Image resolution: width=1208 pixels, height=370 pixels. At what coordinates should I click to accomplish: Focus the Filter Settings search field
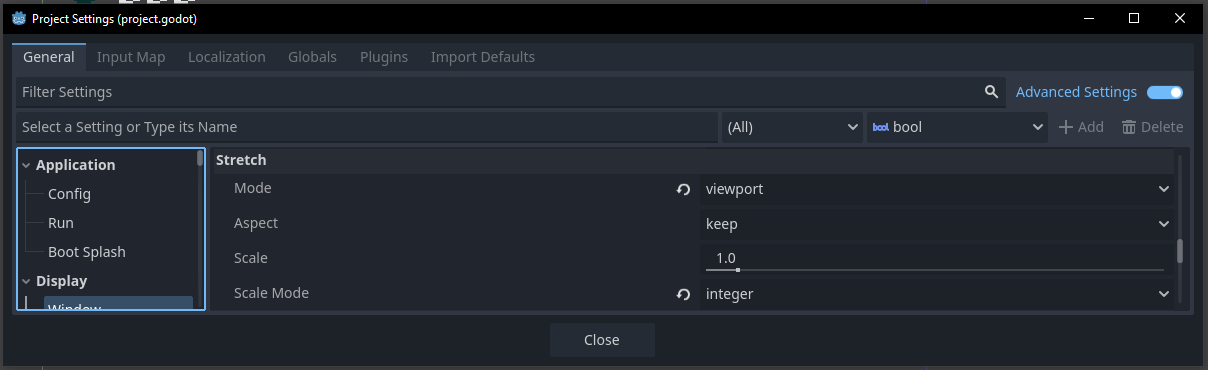[x=500, y=92]
